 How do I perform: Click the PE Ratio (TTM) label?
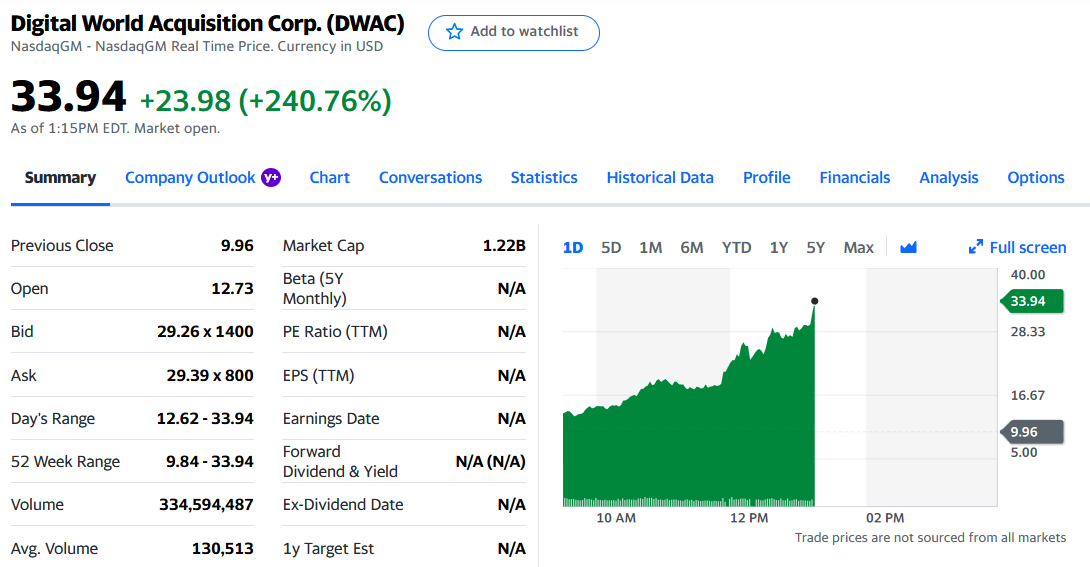[335, 331]
